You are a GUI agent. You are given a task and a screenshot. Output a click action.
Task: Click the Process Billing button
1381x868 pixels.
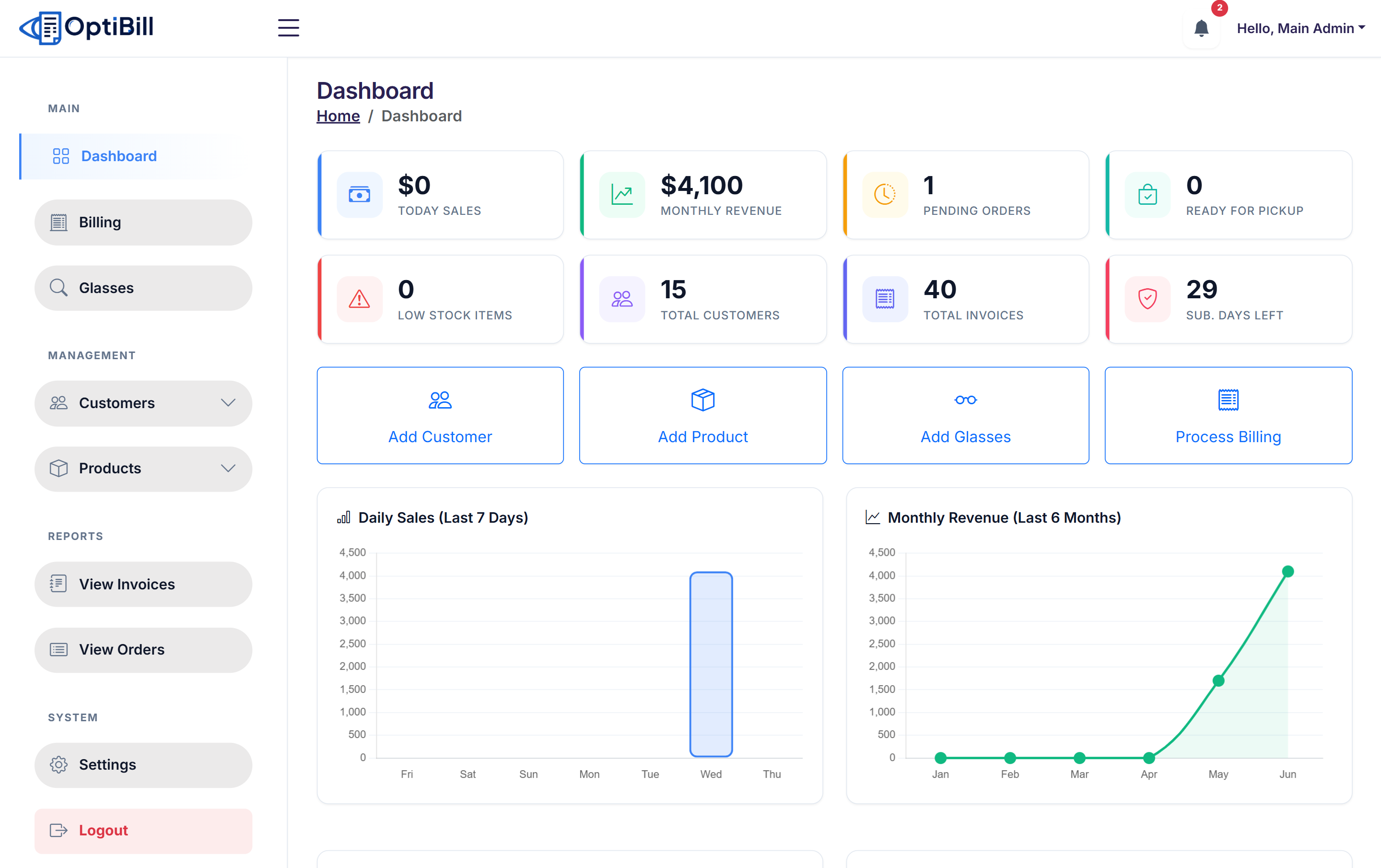1229,415
